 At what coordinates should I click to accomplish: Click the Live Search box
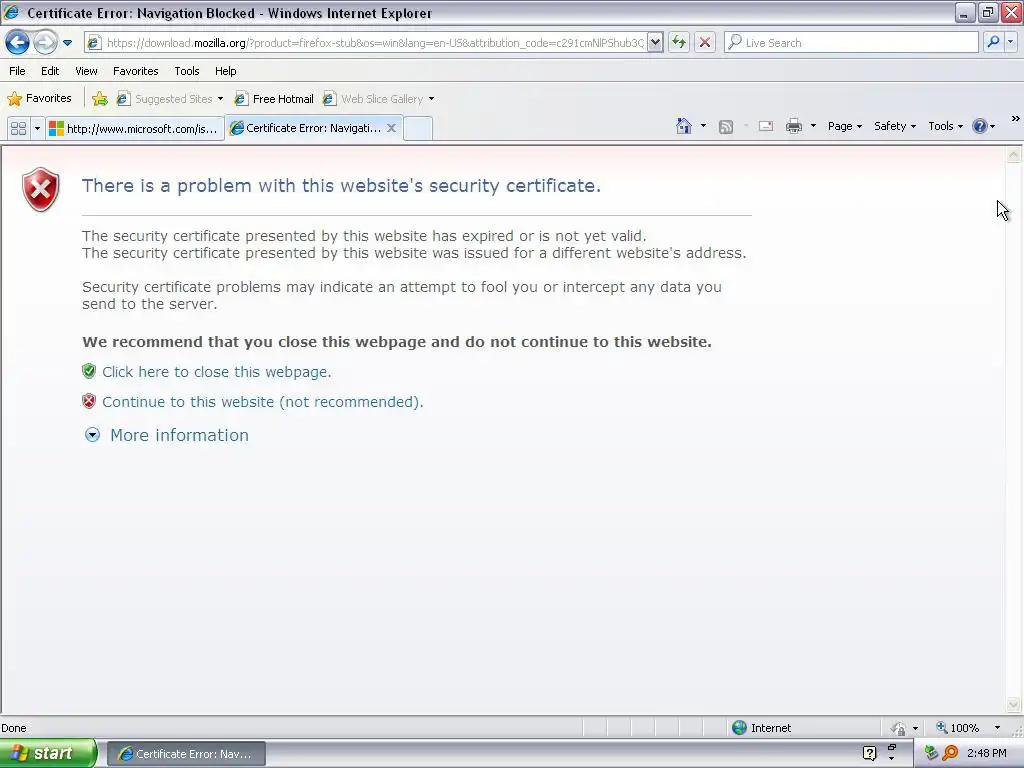pyautogui.click(x=851, y=43)
